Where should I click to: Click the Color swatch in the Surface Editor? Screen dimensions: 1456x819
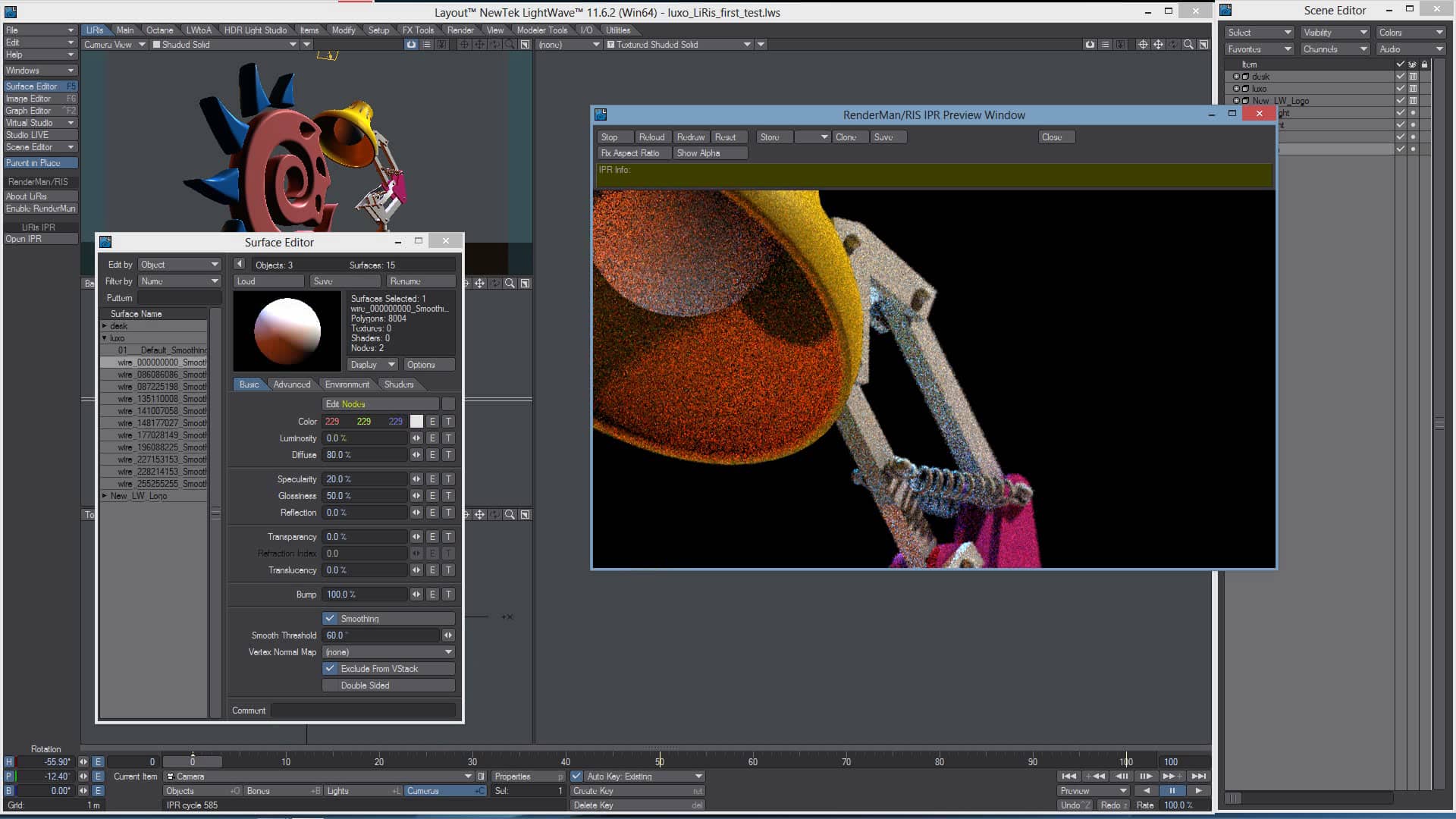pyautogui.click(x=416, y=421)
